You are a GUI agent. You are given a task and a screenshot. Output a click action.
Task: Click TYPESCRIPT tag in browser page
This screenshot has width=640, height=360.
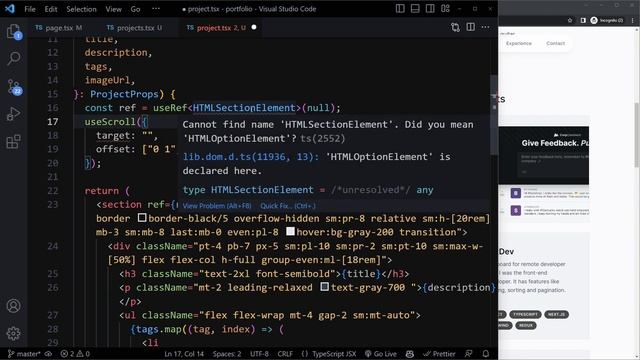525,314
